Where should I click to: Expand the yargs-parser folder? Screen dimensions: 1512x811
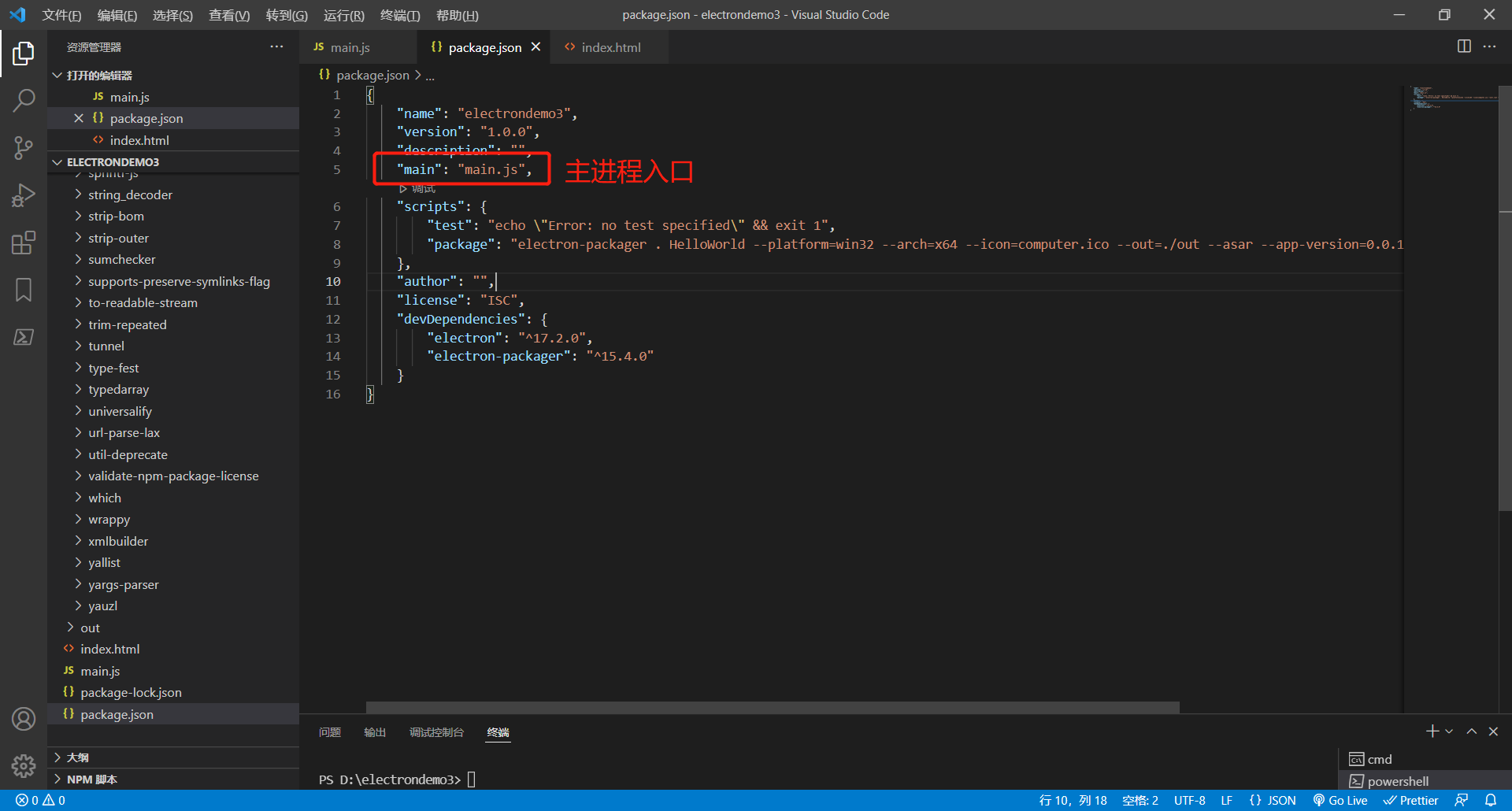point(173,584)
